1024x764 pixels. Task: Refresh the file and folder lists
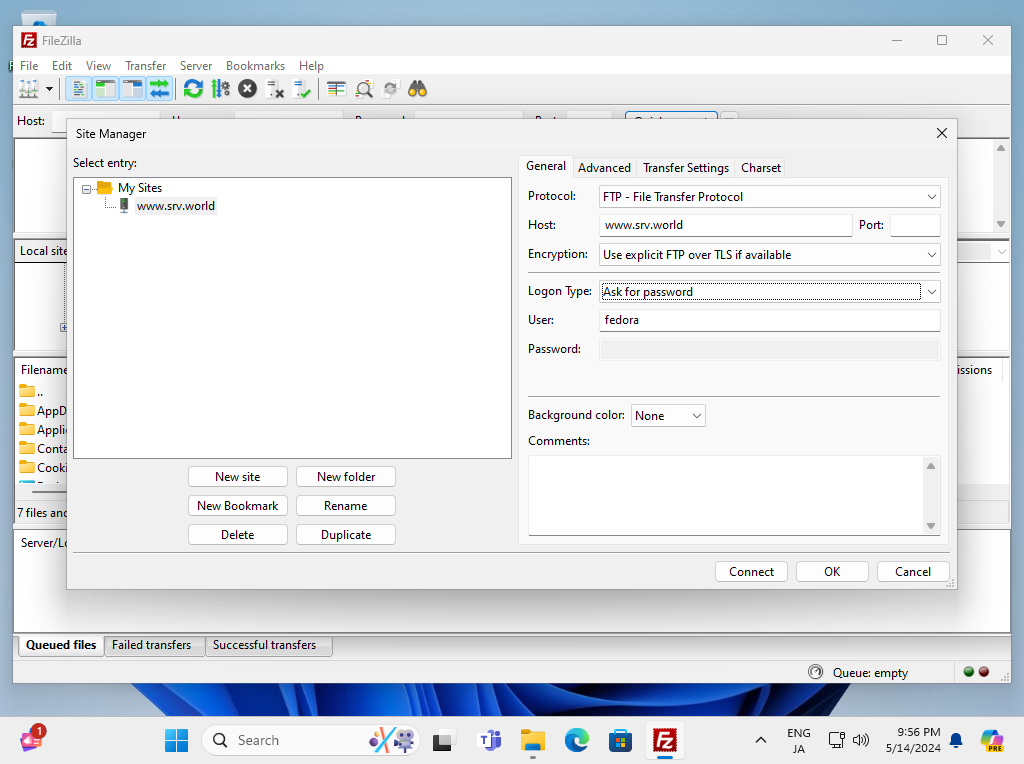tap(193, 89)
